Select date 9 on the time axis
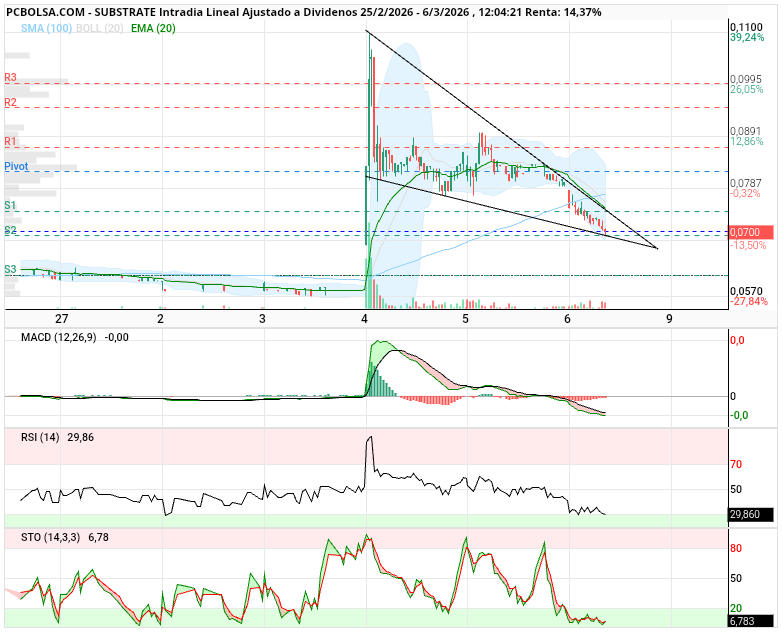782x632 pixels. tap(668, 318)
